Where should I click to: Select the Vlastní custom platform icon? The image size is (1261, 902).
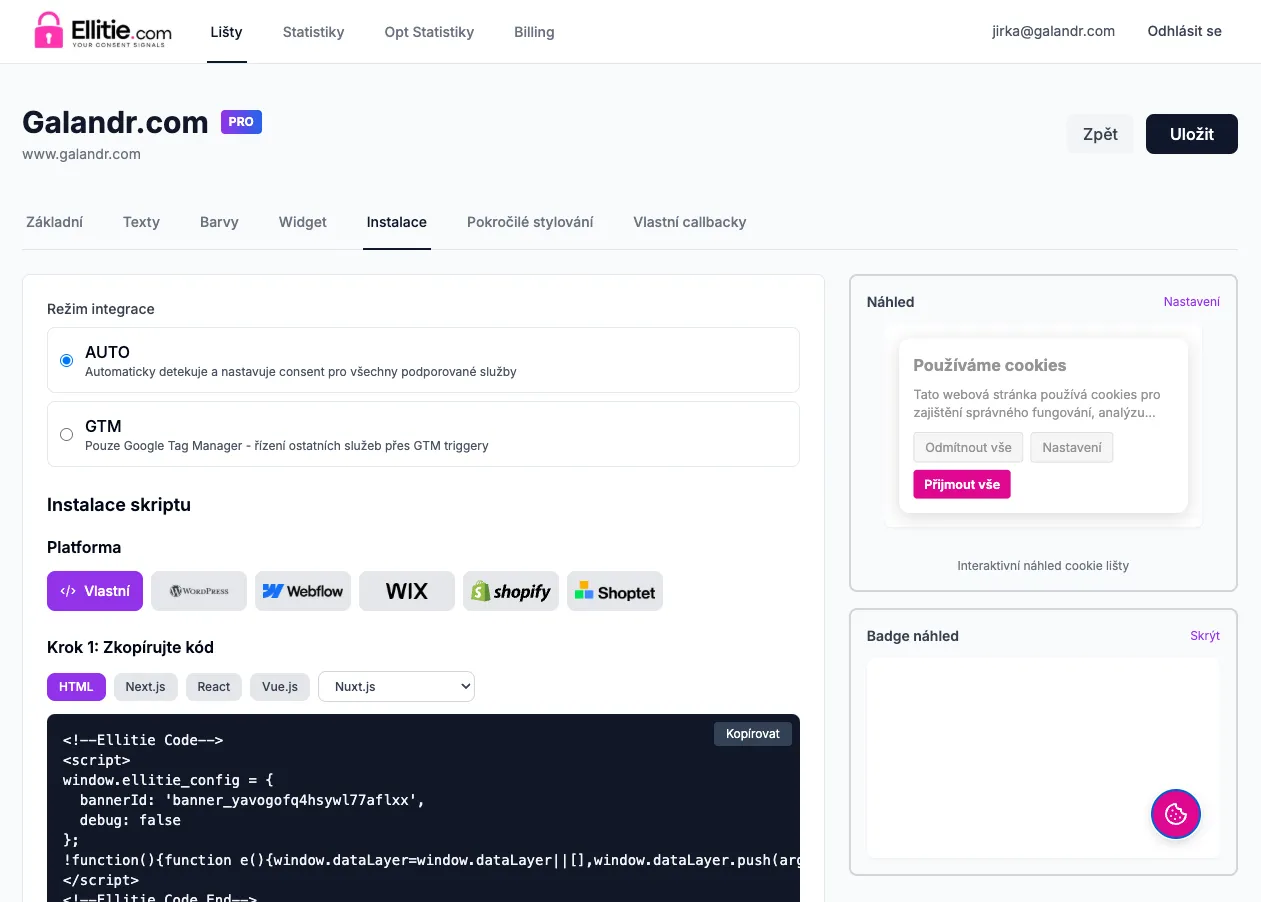[94, 591]
